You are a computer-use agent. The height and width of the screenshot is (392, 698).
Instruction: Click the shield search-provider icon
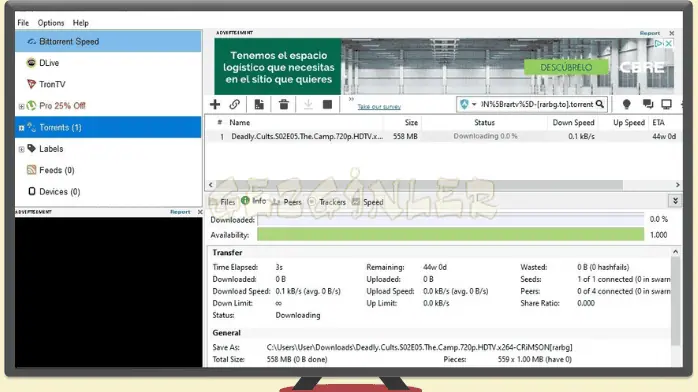click(x=464, y=104)
